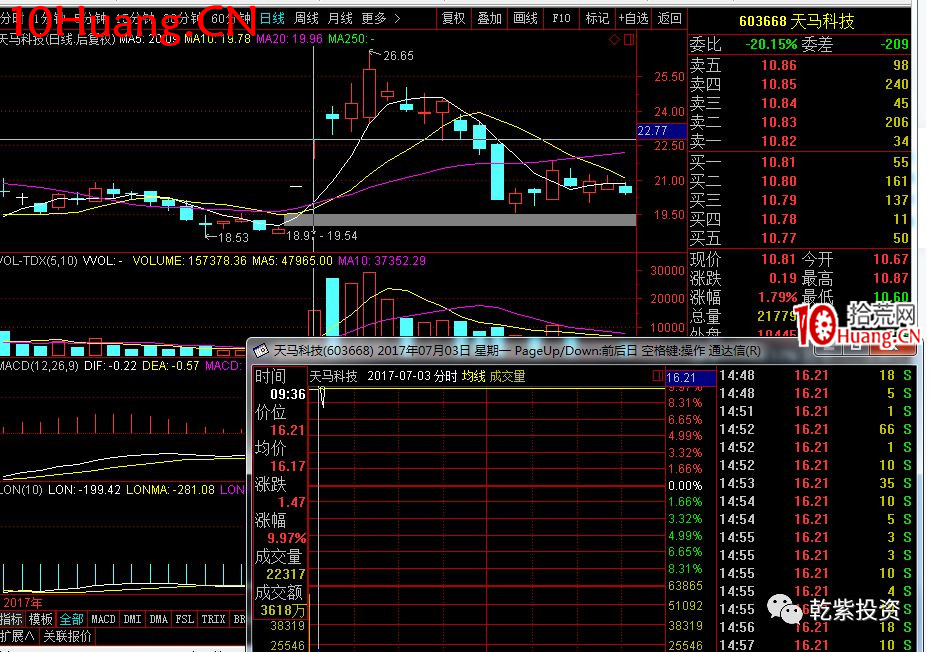Click the 涨幅 9.97% value in the popup
This screenshot has height=652, width=932.
pyautogui.click(x=286, y=538)
